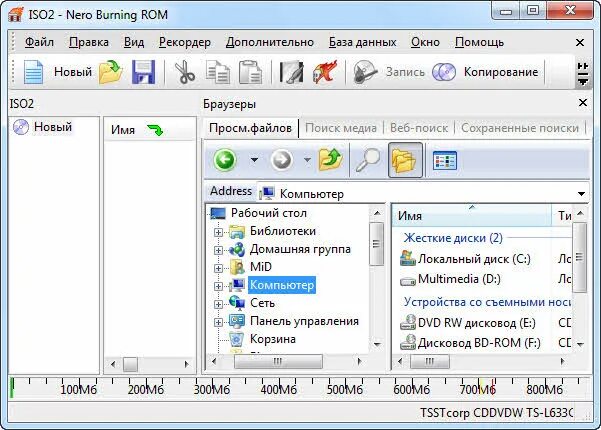The image size is (601, 430).
Task: Sort by the Имя column header in browser
Action: (x=472, y=216)
